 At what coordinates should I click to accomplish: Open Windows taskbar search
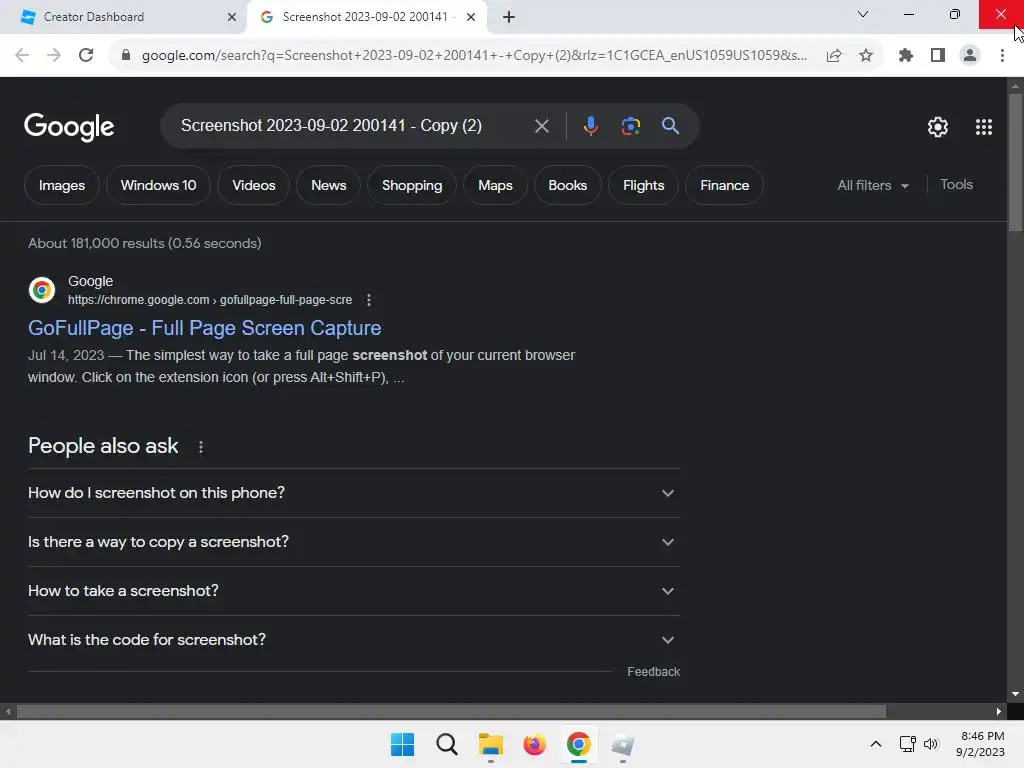(x=447, y=744)
